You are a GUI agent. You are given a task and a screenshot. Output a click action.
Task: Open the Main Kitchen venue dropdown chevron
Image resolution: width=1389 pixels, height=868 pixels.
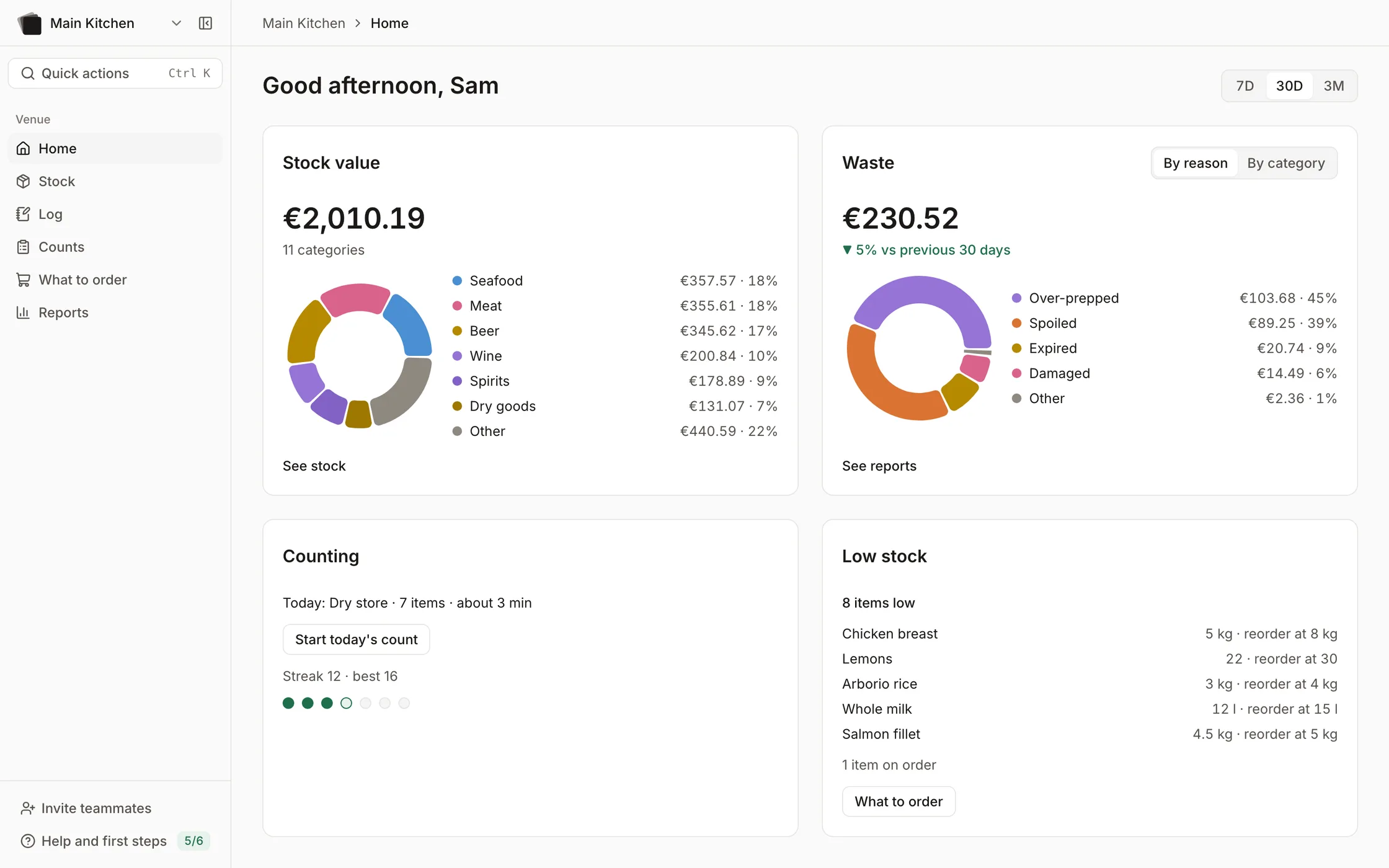coord(176,24)
